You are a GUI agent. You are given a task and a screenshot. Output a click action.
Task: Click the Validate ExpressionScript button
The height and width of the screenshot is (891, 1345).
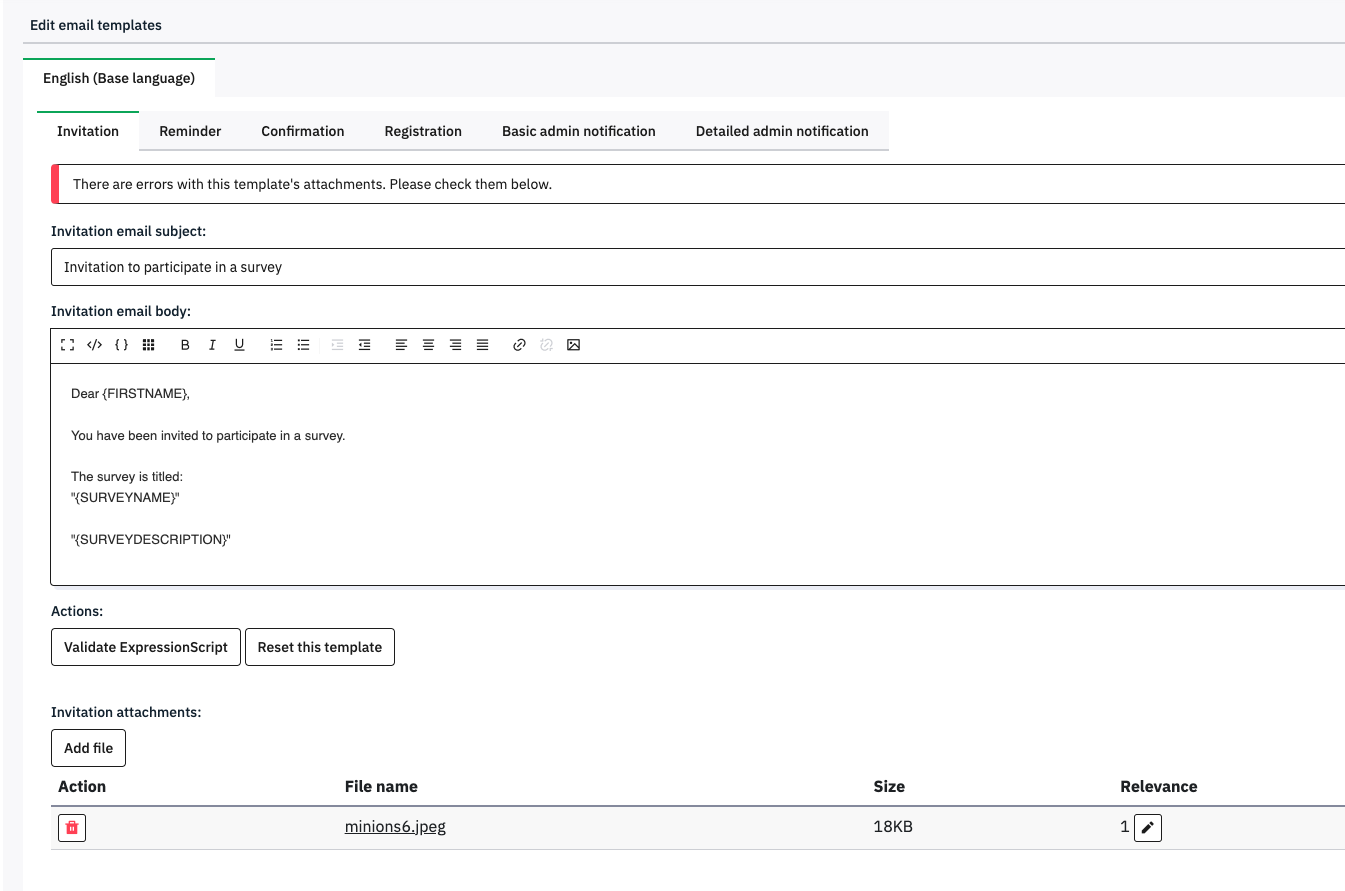pyautogui.click(x=146, y=647)
